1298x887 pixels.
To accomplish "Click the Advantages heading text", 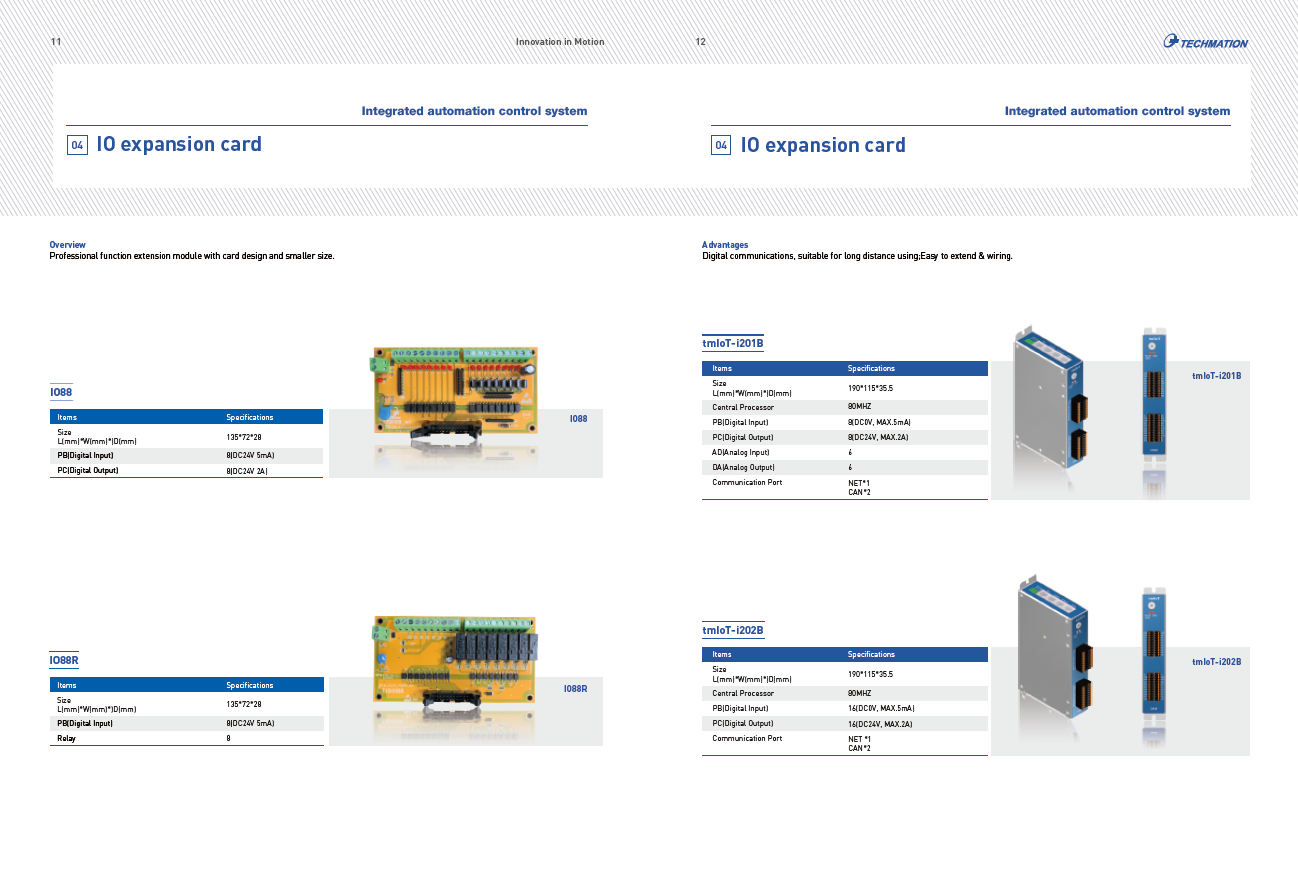I will (725, 245).
